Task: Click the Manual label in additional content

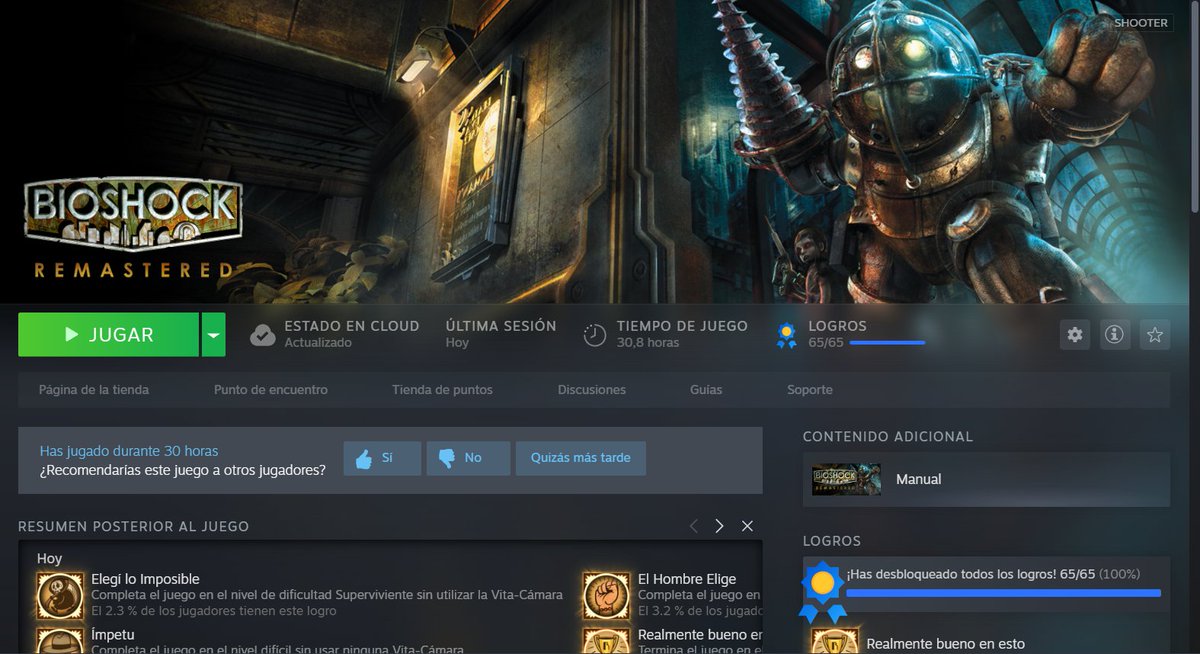Action: coord(919,479)
